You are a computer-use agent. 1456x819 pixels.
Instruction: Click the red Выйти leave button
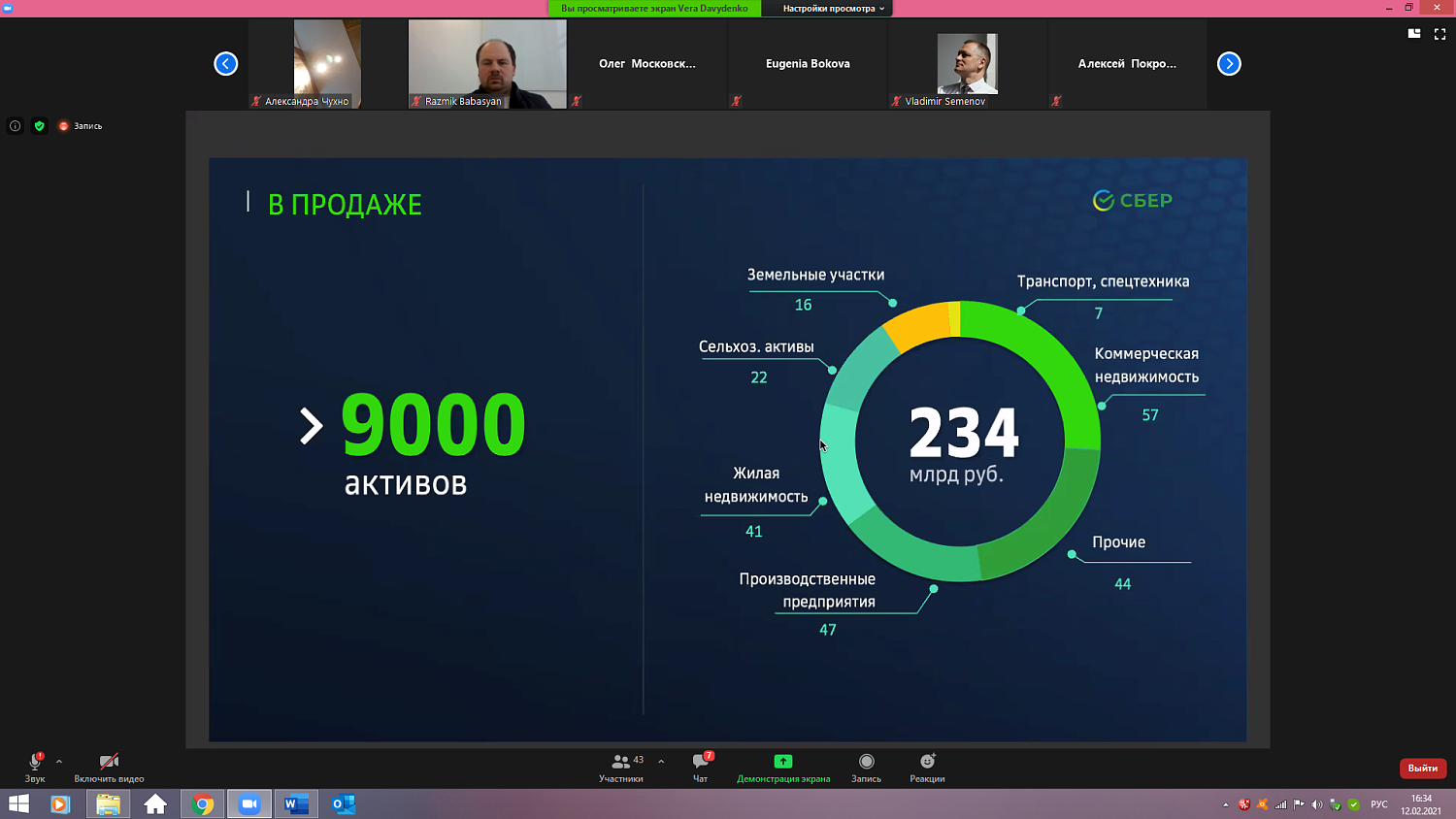pyautogui.click(x=1423, y=768)
